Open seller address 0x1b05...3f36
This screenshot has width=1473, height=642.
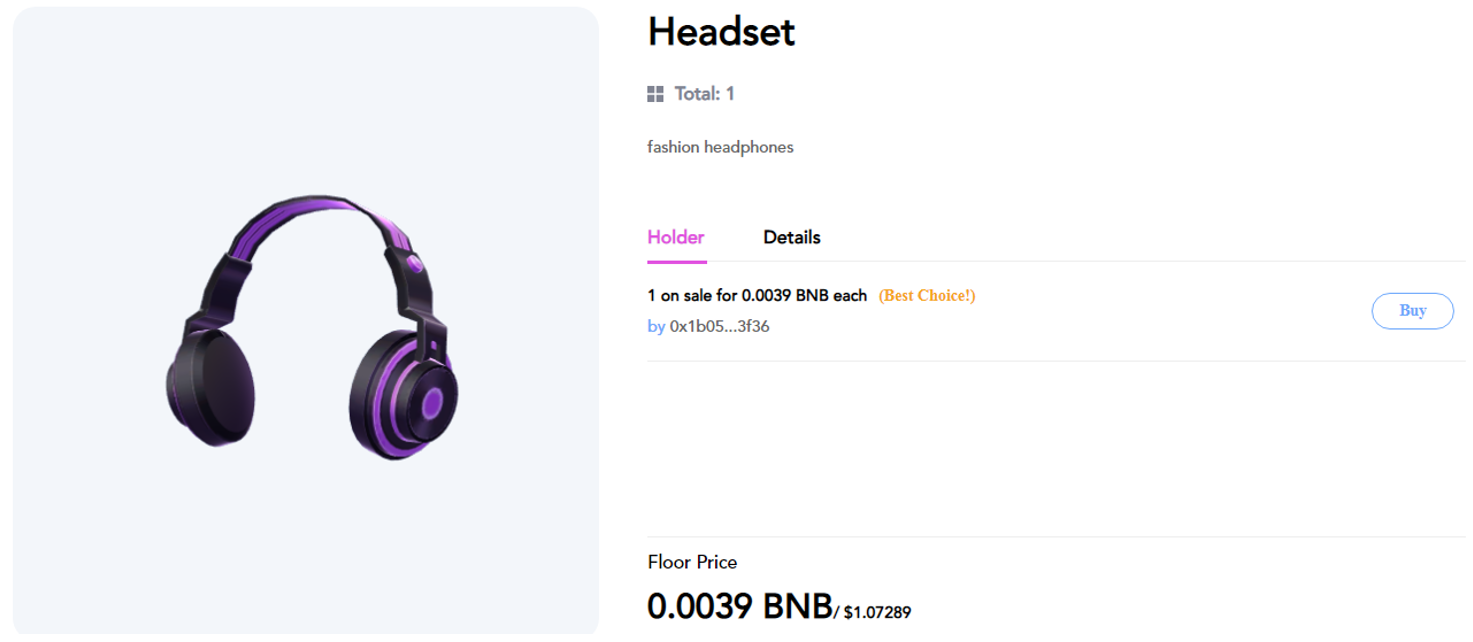tap(719, 326)
